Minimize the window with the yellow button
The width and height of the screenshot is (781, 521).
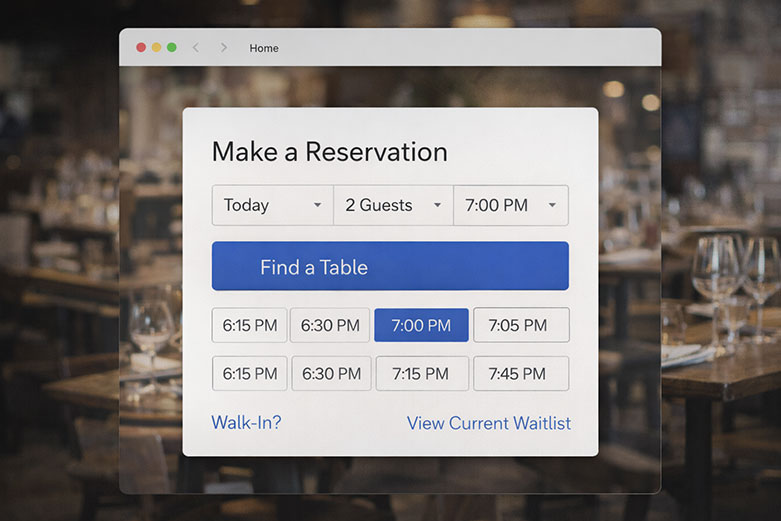tap(156, 48)
